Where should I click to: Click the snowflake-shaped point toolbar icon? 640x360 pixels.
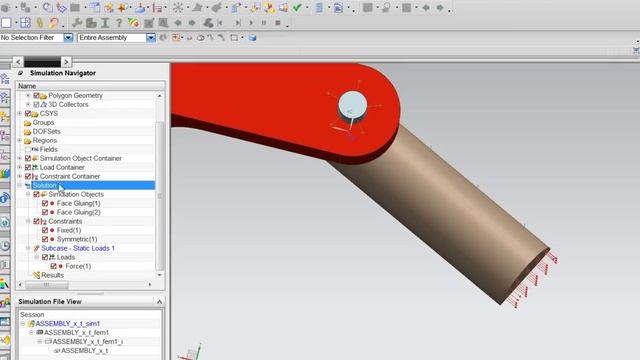pos(178,7)
